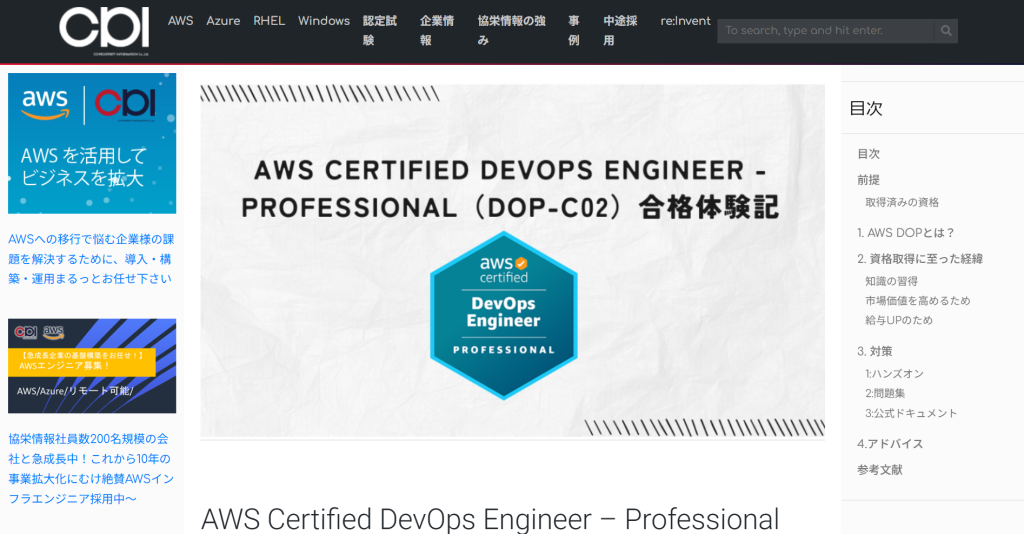This screenshot has height=534, width=1024.
Task: Open the re:Invent menu item
Action: pos(685,21)
